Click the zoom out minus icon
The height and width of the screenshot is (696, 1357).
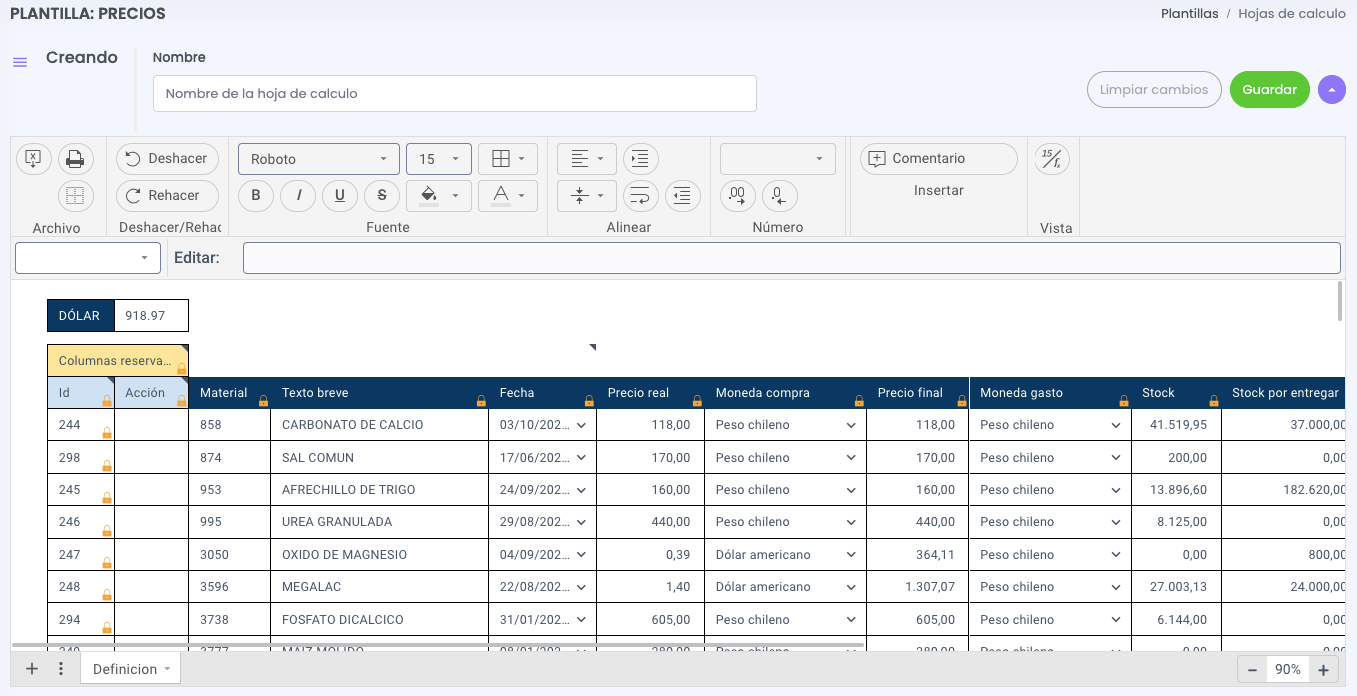click(x=1251, y=670)
